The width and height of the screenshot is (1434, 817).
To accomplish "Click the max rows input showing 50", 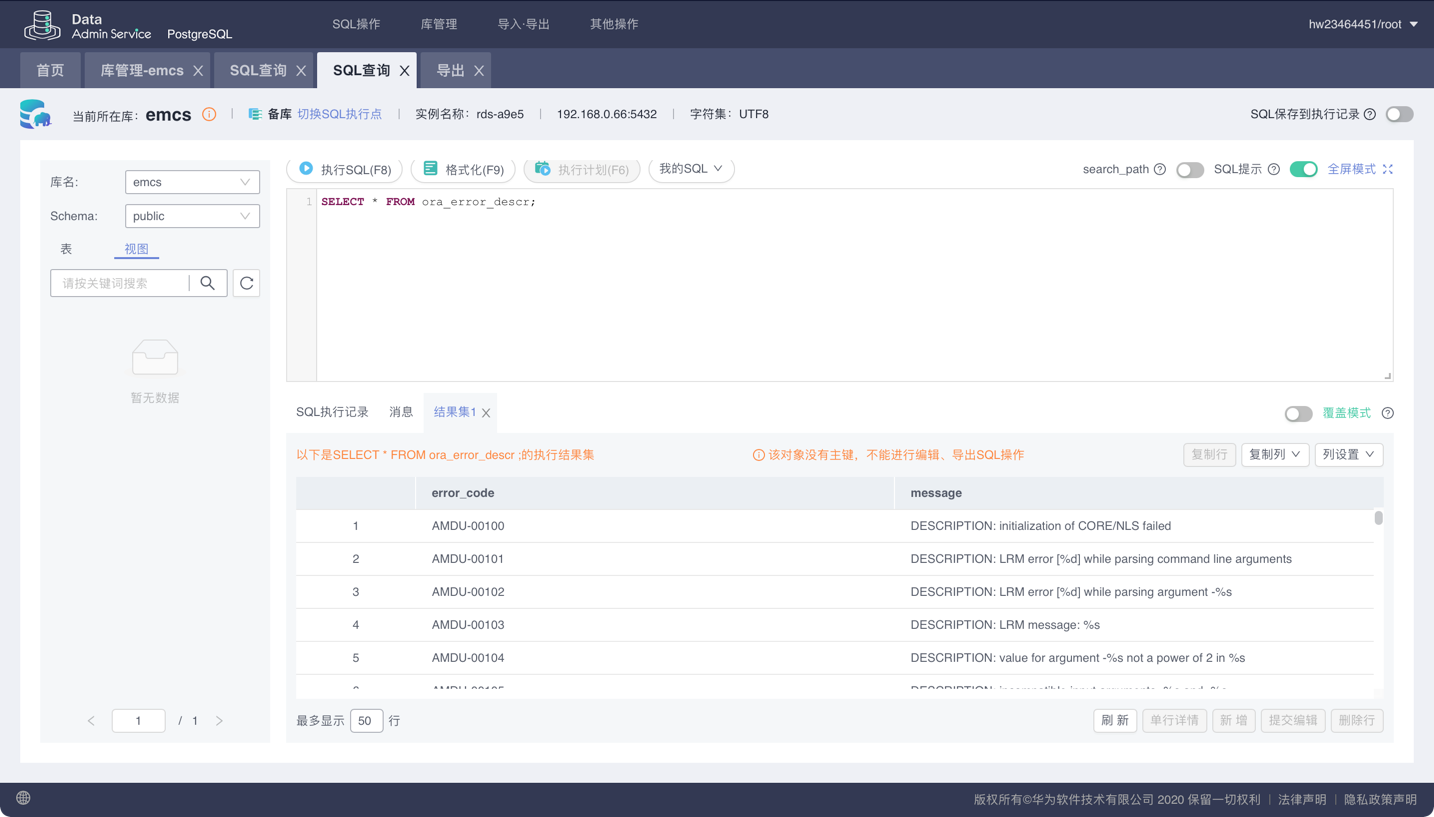I will coord(366,721).
